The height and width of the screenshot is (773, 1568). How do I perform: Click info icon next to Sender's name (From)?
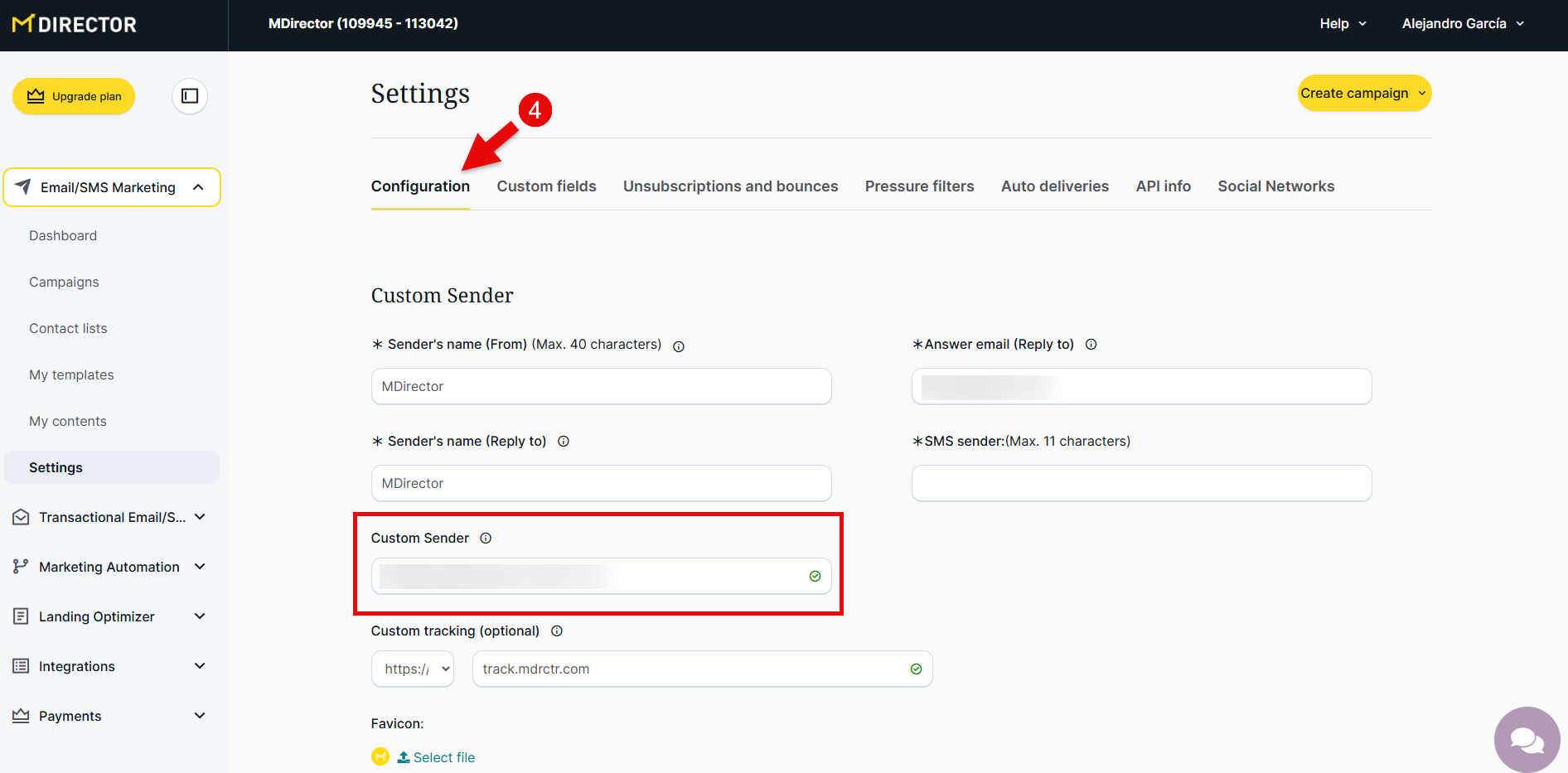tap(679, 346)
